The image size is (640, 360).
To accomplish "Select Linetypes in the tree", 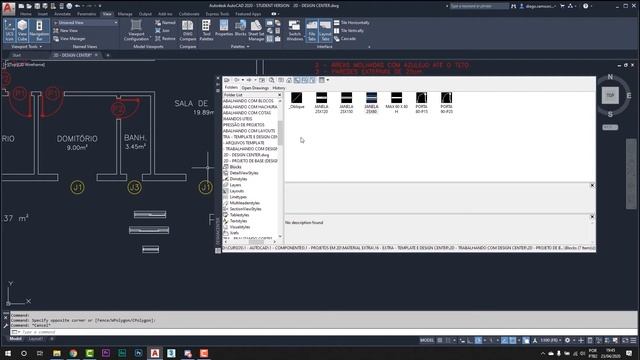I will click(x=238, y=197).
